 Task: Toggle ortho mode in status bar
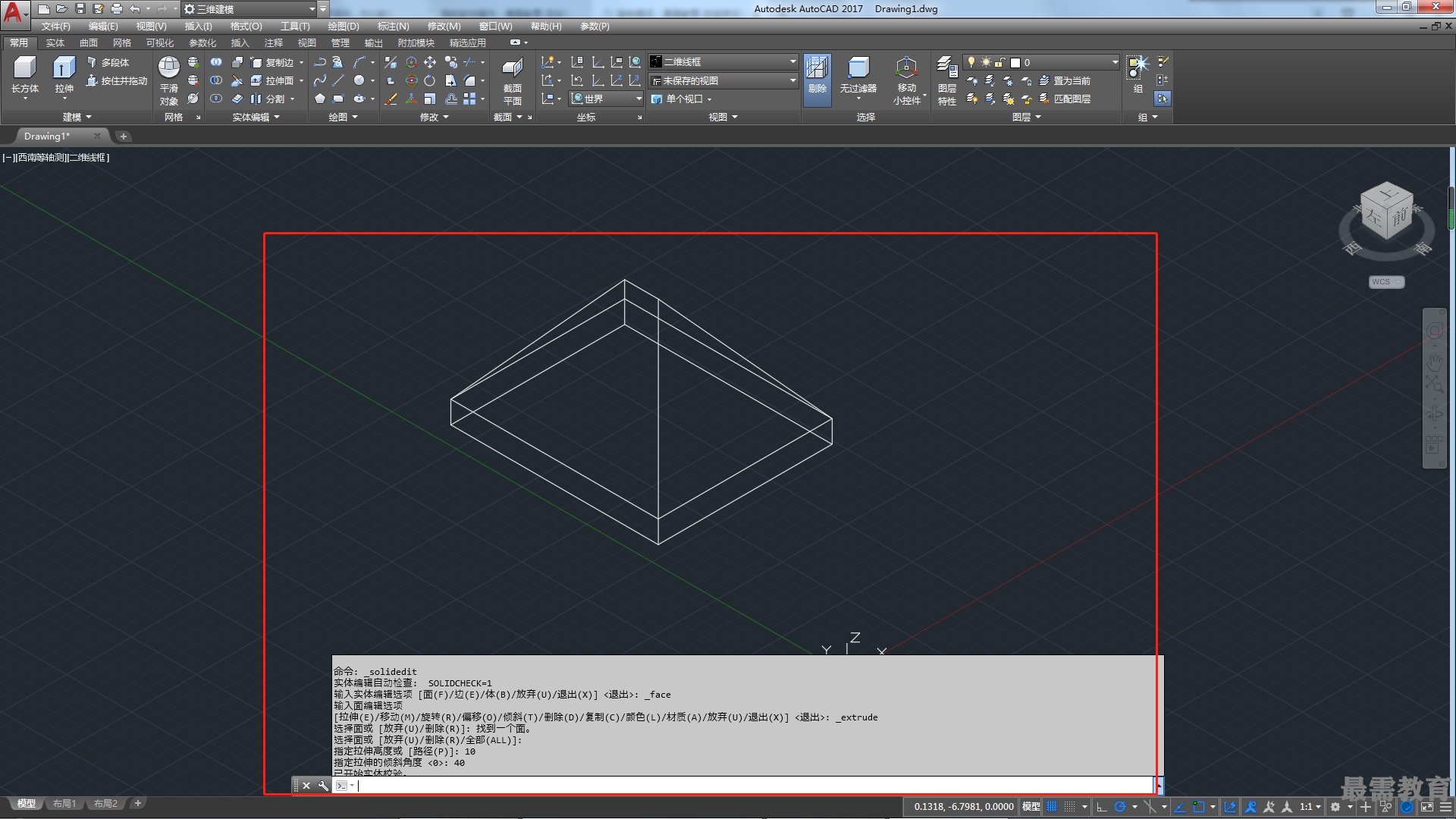point(1102,807)
